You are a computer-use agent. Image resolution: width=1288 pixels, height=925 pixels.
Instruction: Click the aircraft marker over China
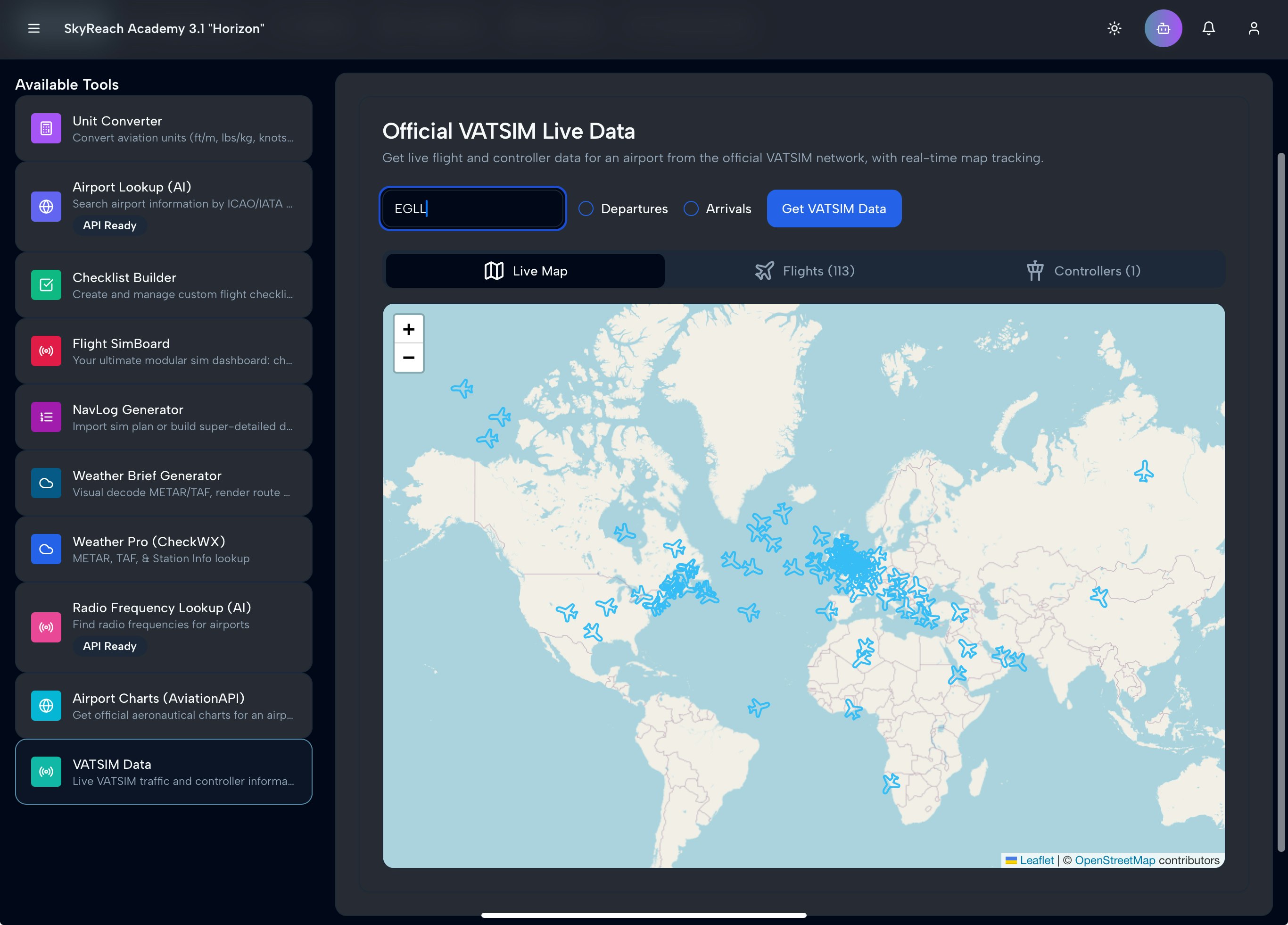[x=1099, y=597]
